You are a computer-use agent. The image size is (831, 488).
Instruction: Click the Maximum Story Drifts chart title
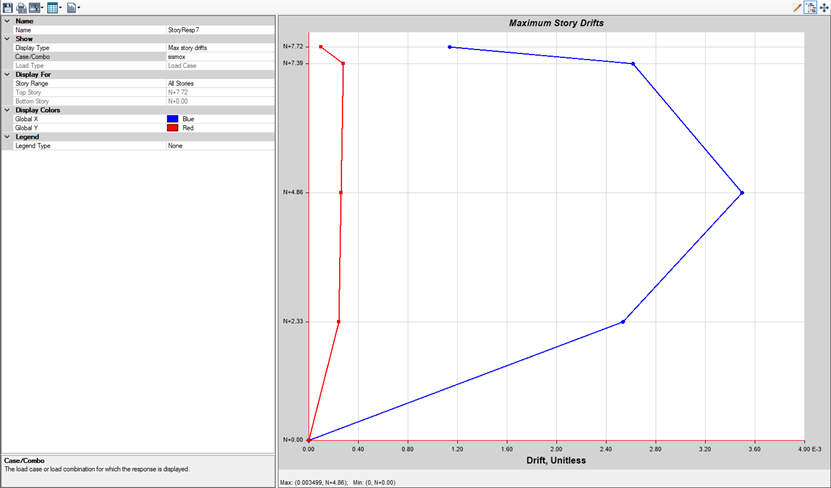pos(556,23)
